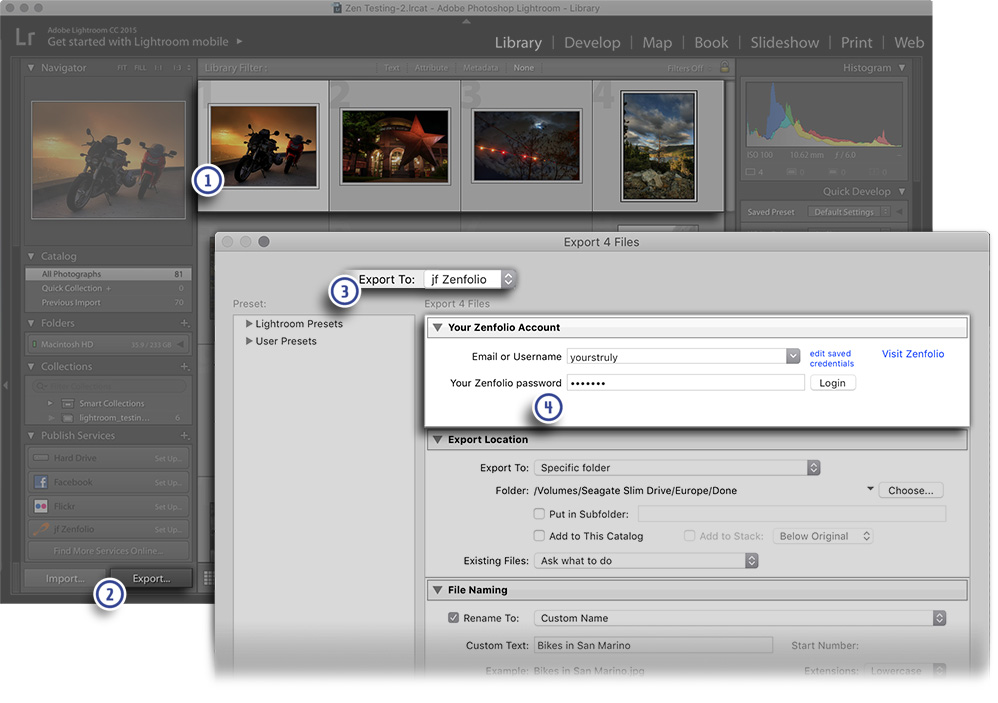The image size is (998, 703).
Task: Collapse the Histogram panel
Action: [902, 67]
